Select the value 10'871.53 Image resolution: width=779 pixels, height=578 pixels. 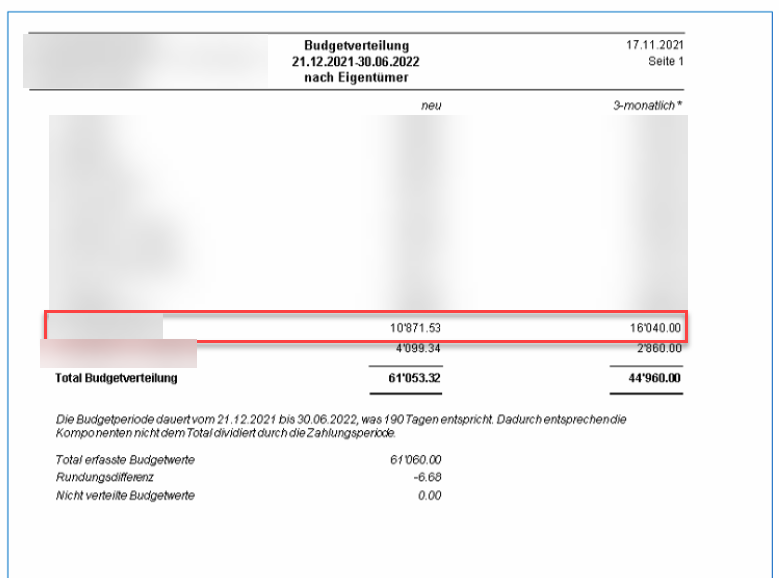pyautogui.click(x=415, y=328)
